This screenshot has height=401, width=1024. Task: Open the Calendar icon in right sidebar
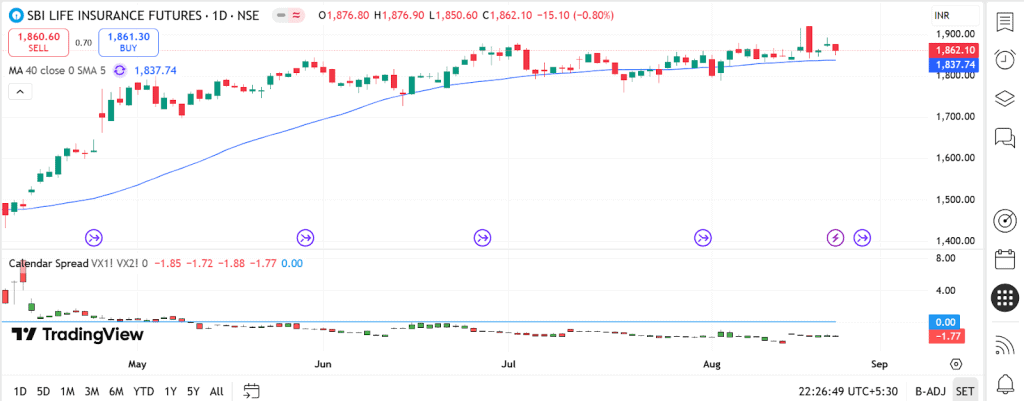tap(1004, 259)
